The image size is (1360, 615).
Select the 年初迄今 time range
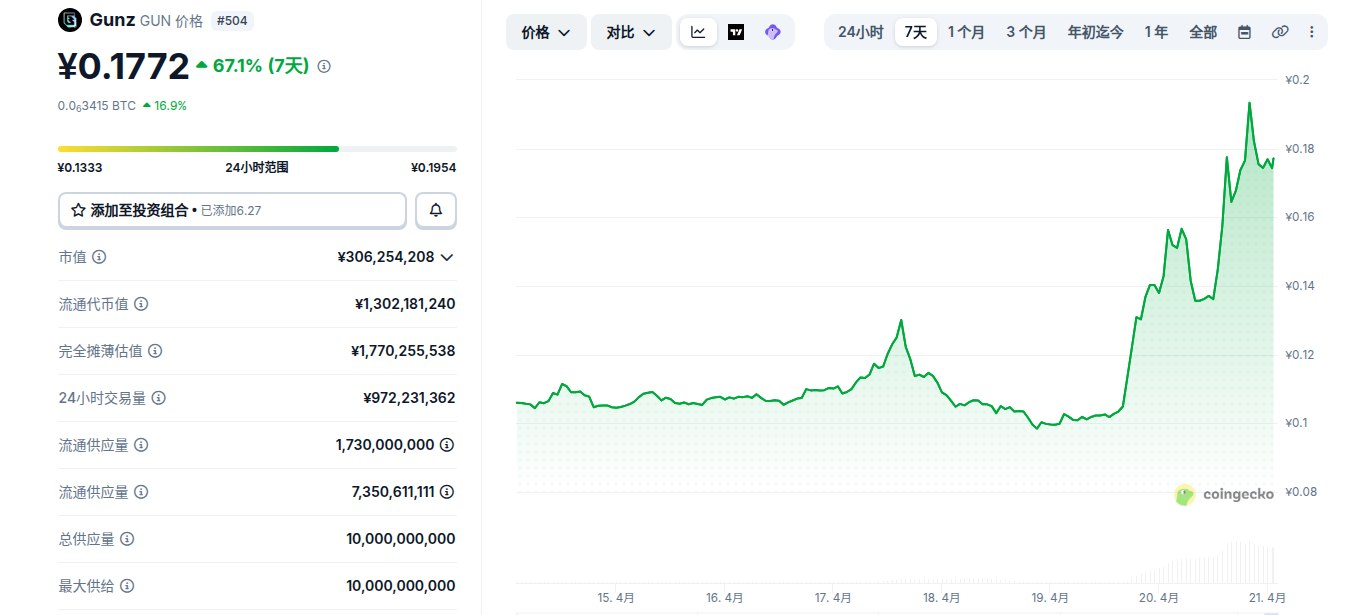pos(1095,32)
